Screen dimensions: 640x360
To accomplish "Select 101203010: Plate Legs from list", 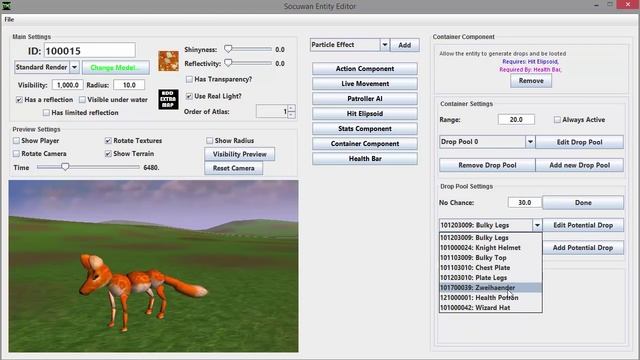I will [x=491, y=278].
